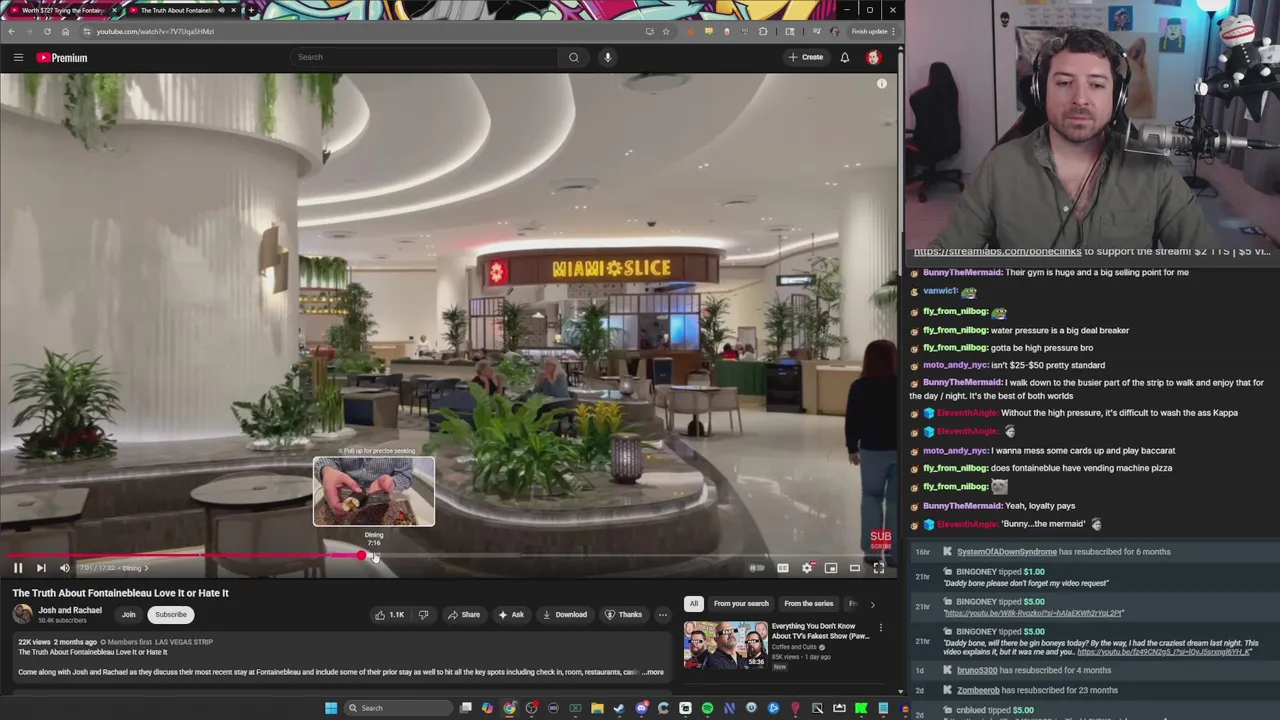Screen dimensions: 1280x720
Task: Dislike the video with thumbs down
Action: click(423, 615)
